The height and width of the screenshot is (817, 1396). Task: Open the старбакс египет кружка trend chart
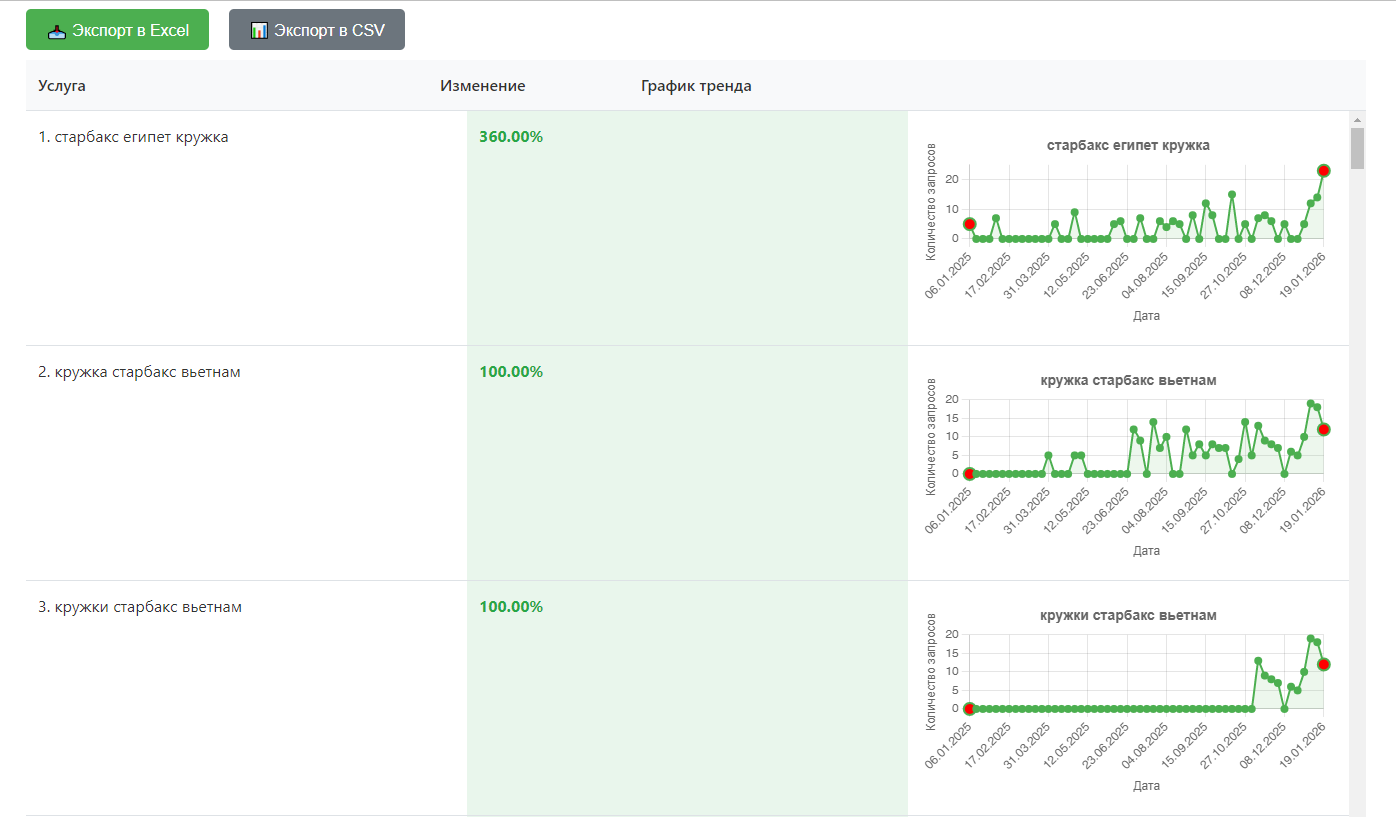pyautogui.click(x=1128, y=229)
